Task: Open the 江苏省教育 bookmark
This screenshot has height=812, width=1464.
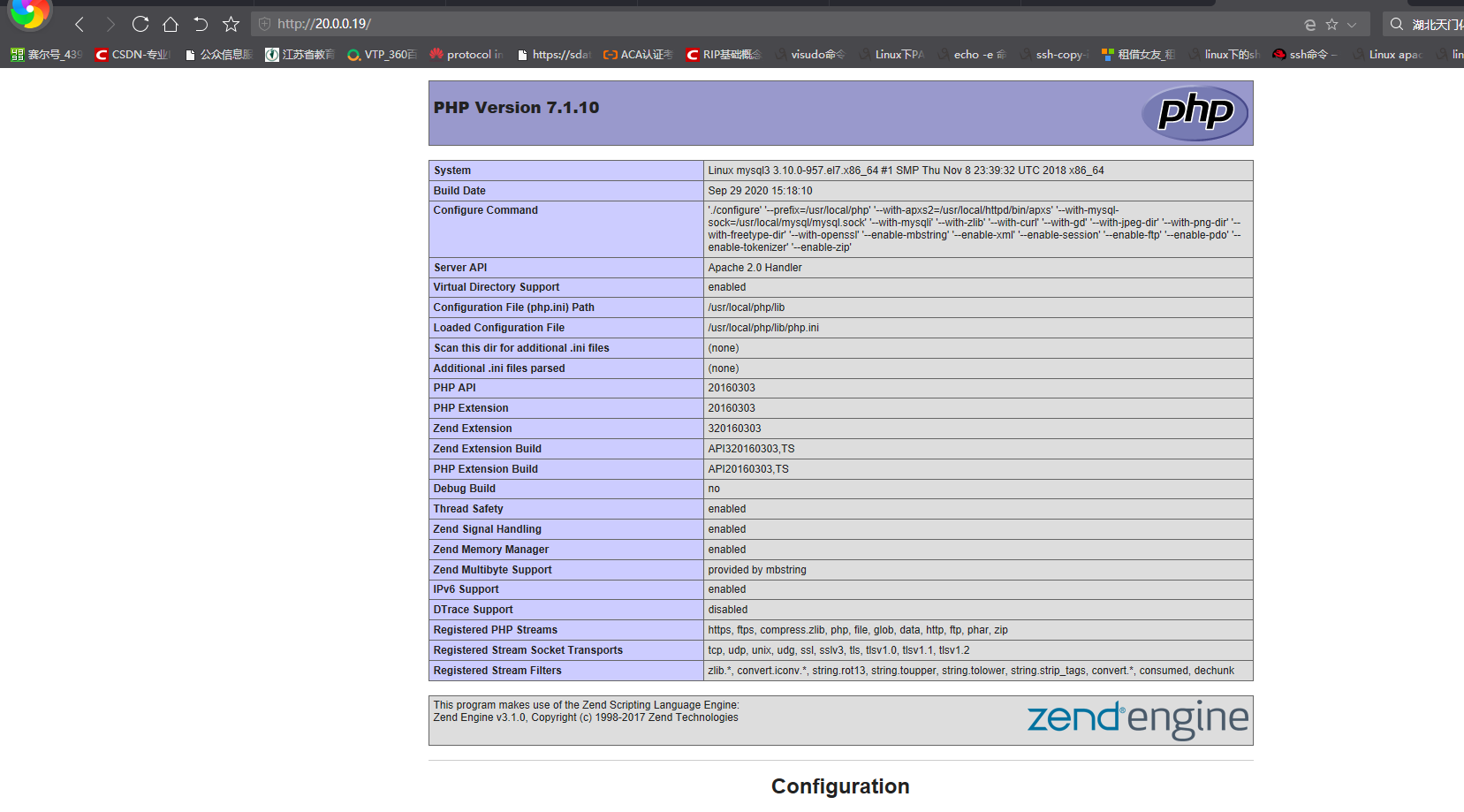Action: 300,55
